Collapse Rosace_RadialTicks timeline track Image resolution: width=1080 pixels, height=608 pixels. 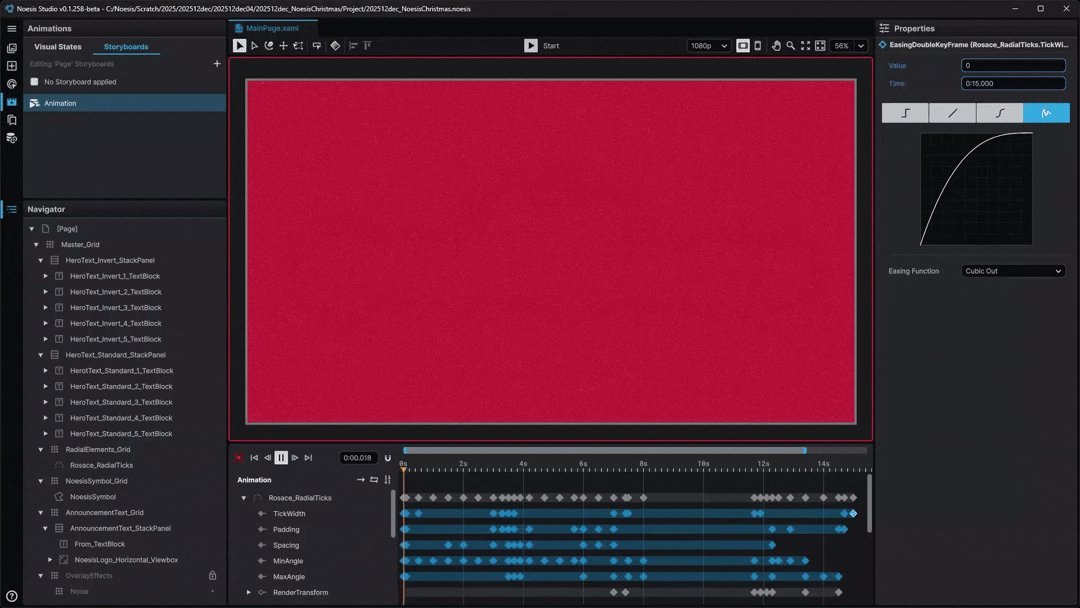click(x=243, y=498)
